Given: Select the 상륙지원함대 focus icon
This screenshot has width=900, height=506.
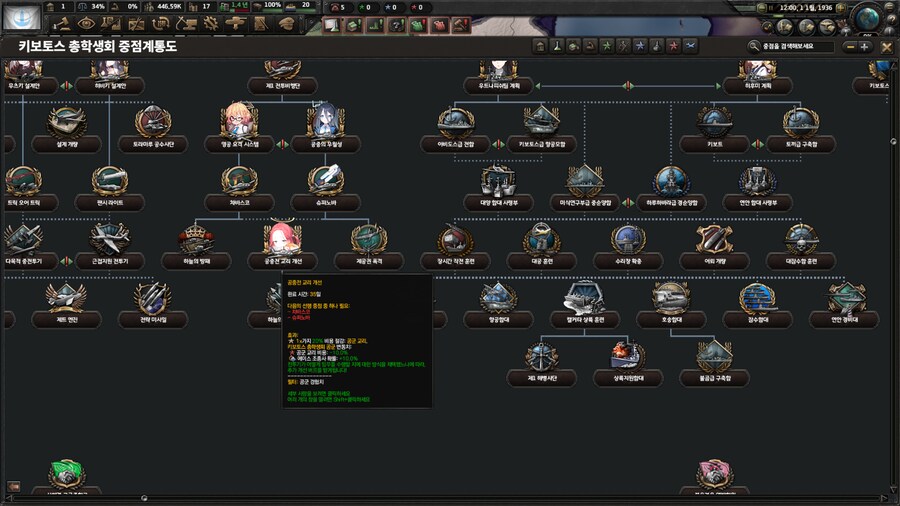Looking at the screenshot, I should (626, 357).
